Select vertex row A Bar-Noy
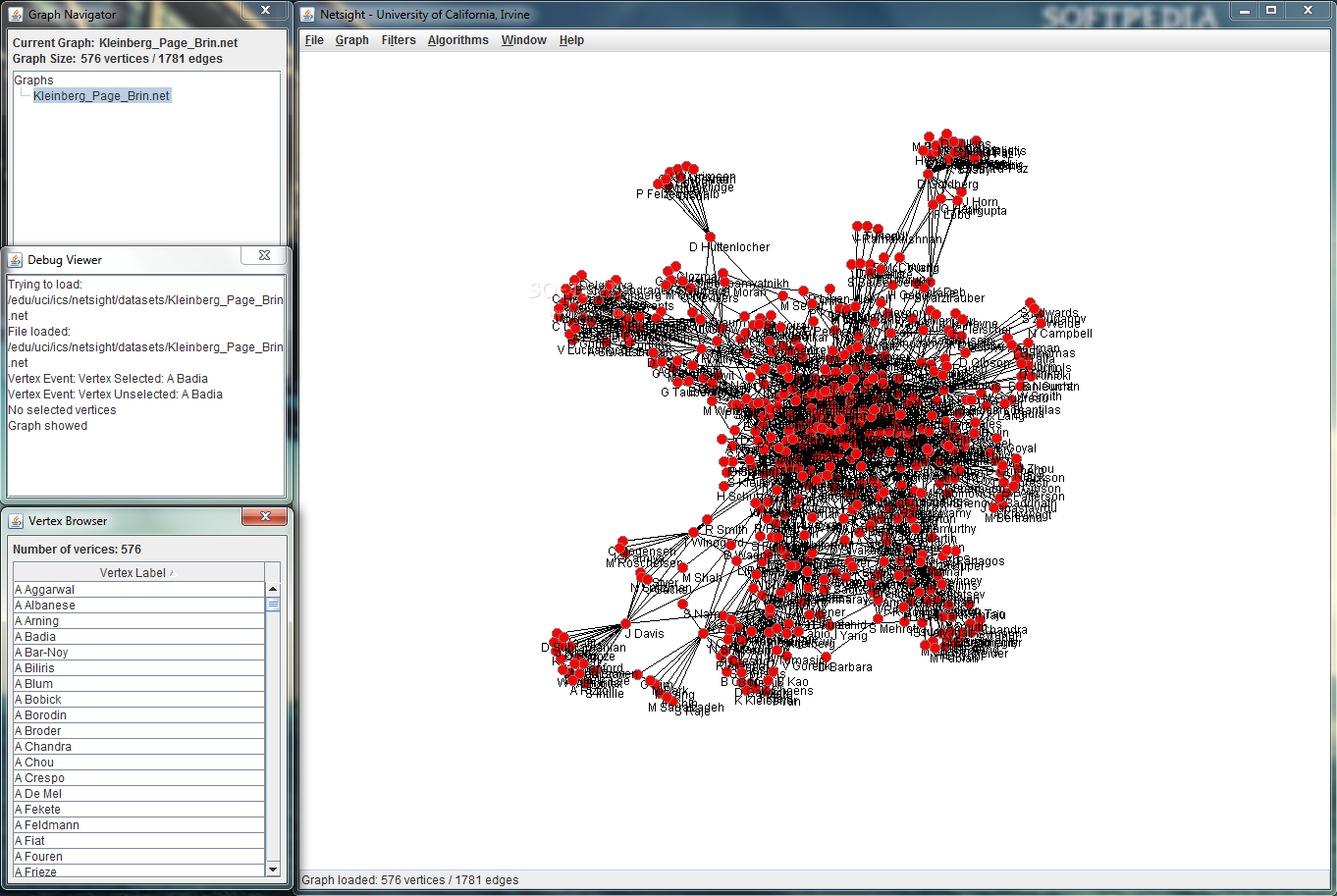1337x896 pixels. [138, 653]
